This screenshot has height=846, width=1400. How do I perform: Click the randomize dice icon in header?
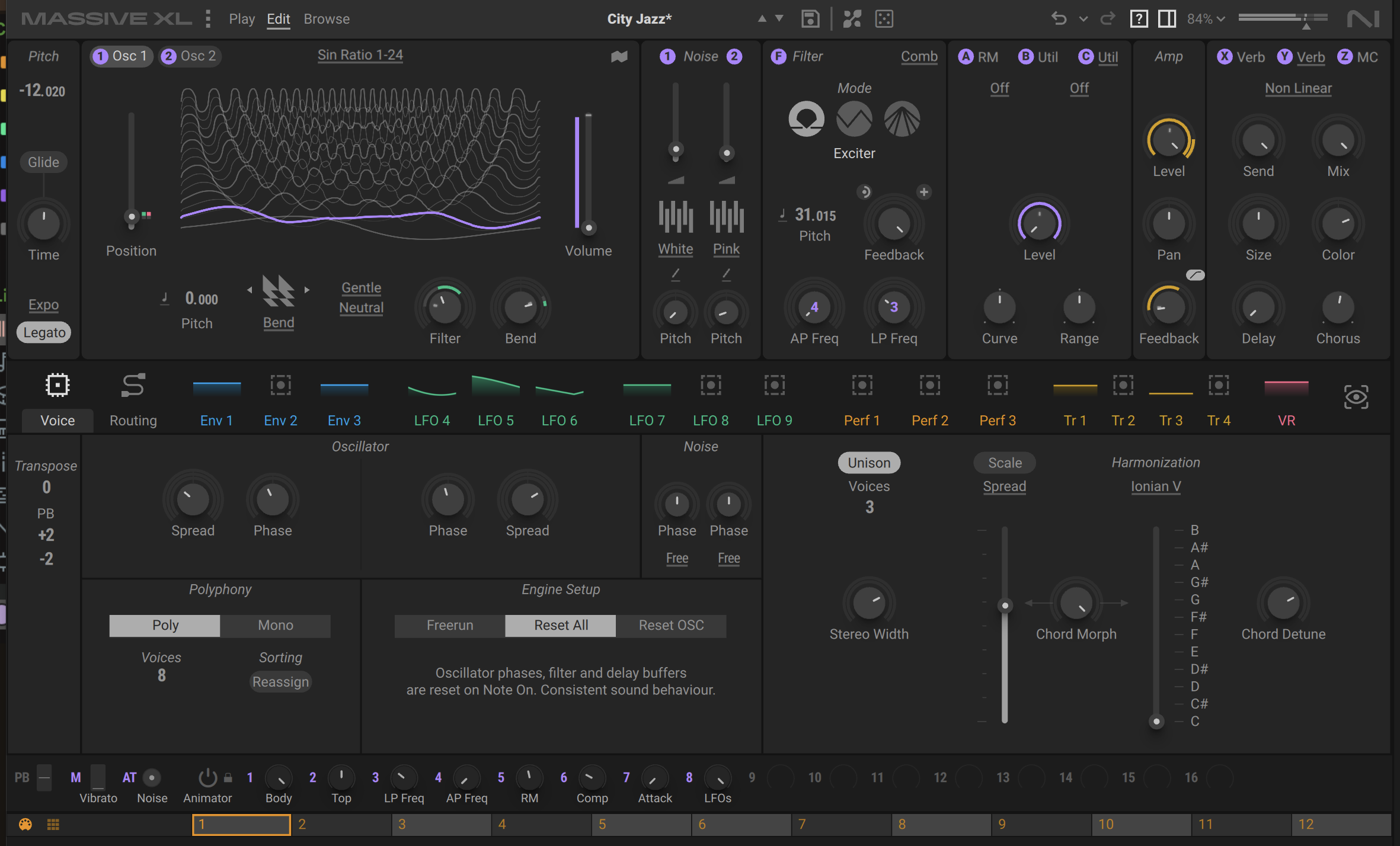884,19
